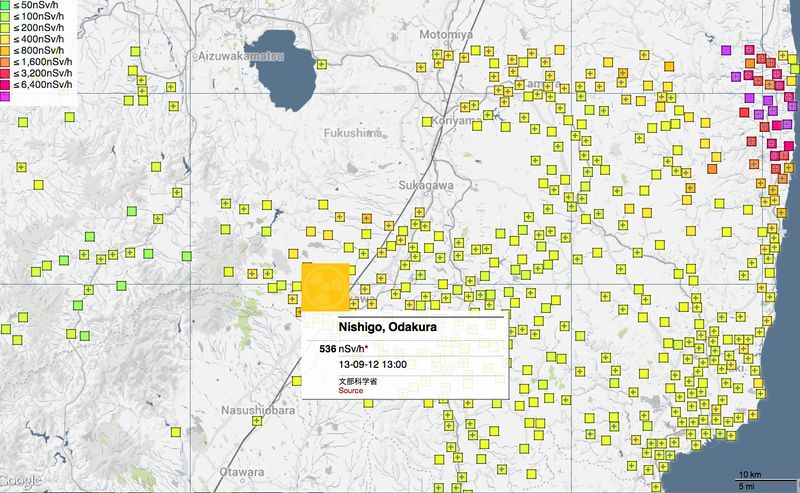Click the 13-09-12 13:00 timestamp
The height and width of the screenshot is (493, 800).
pos(372,365)
